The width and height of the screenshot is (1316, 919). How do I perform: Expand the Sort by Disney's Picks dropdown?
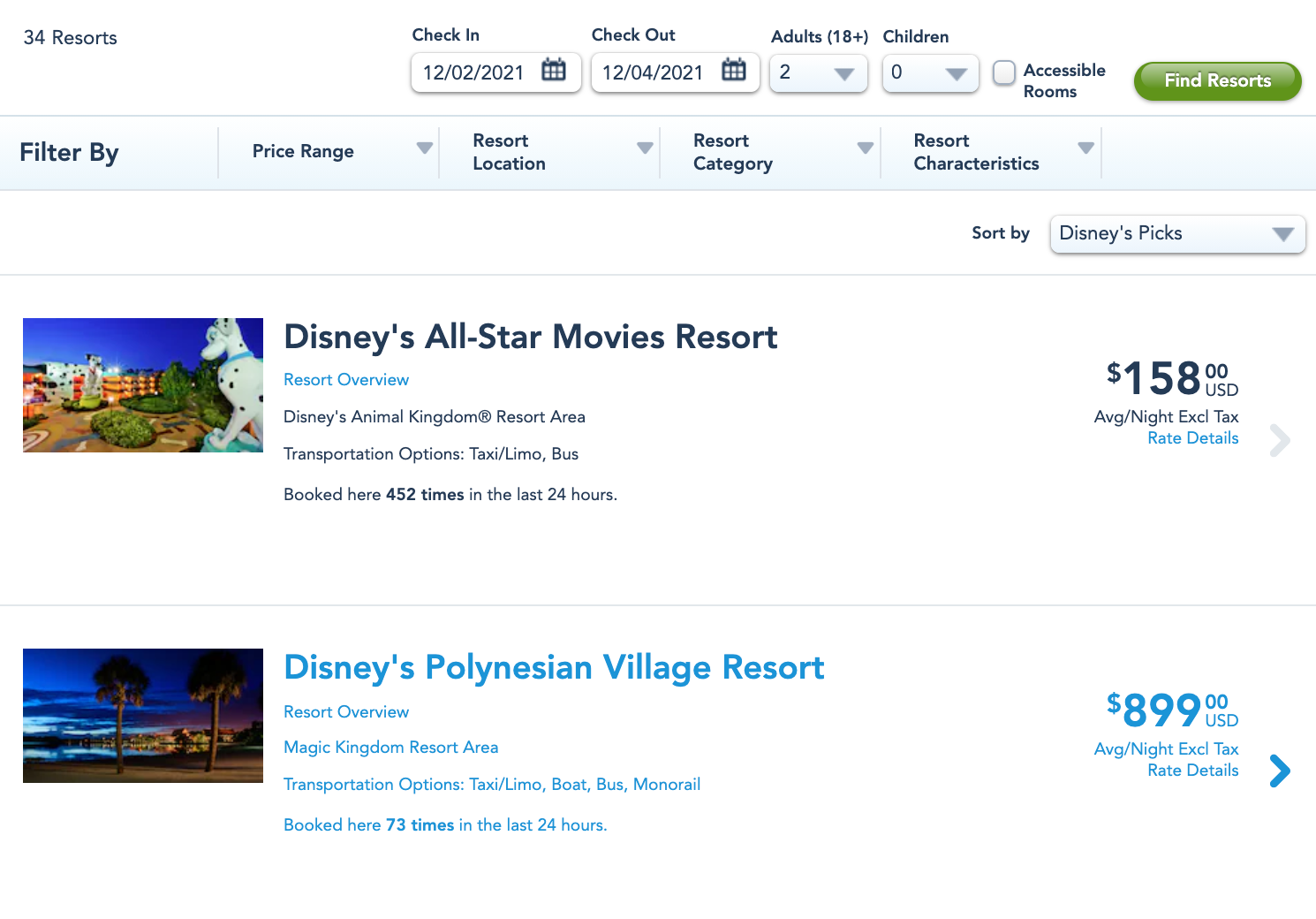click(1176, 234)
